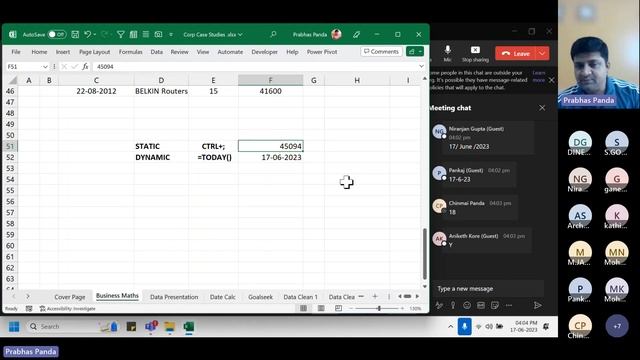The image size is (640, 360).
Task: Open the Data ribbon tab
Action: point(156,52)
